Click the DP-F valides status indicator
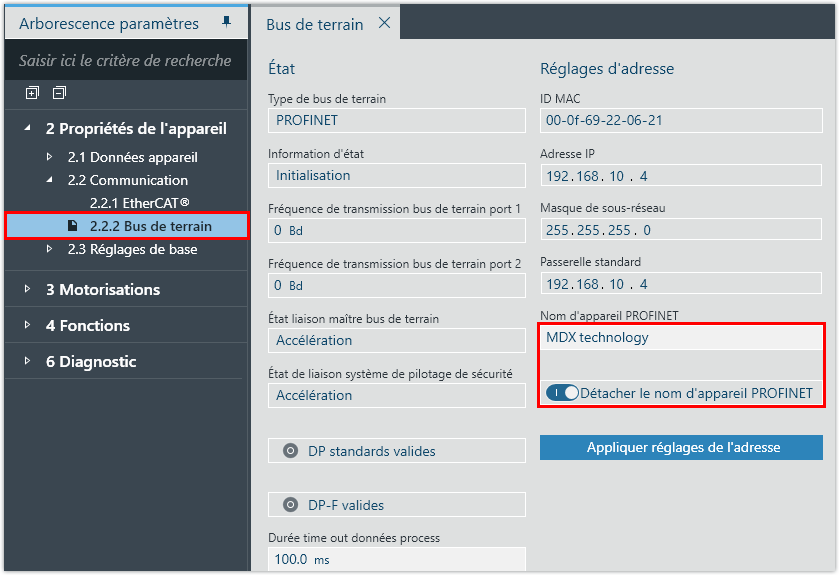This screenshot has width=839, height=575. (x=291, y=505)
